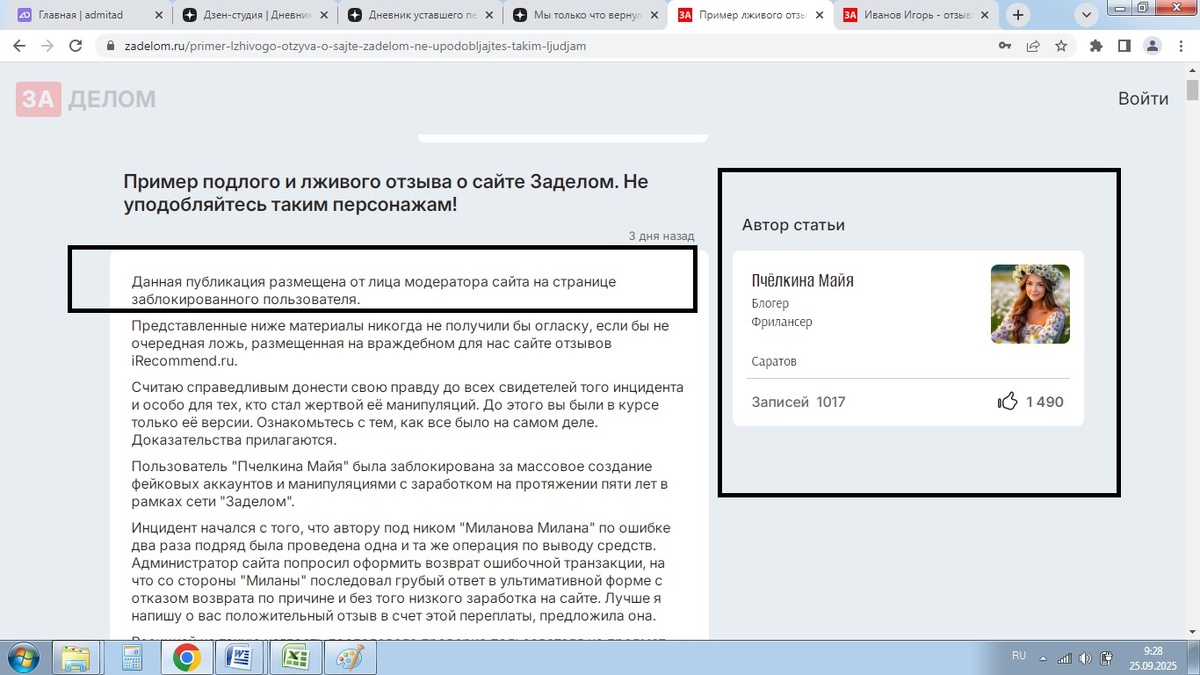Click the thumbs-up likes icon
The height and width of the screenshot is (675, 1200).
[1008, 402]
